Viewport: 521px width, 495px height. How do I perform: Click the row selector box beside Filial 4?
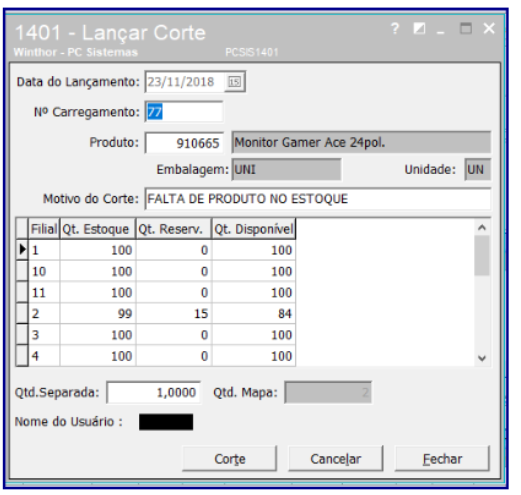tap(22, 356)
